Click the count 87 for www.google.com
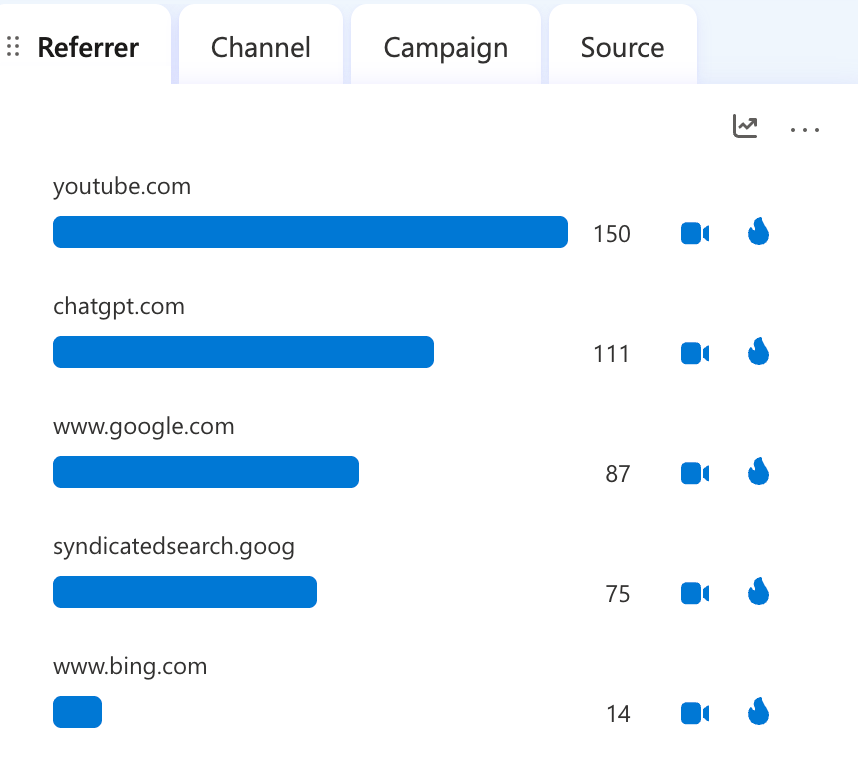This screenshot has height=768, width=858. coord(618,474)
